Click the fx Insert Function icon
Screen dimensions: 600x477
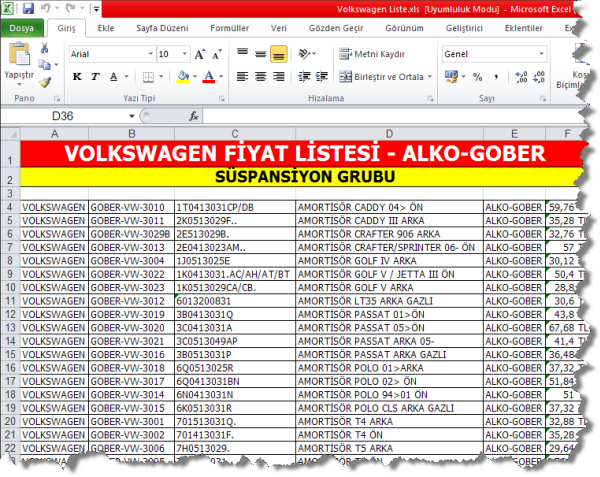(x=194, y=116)
